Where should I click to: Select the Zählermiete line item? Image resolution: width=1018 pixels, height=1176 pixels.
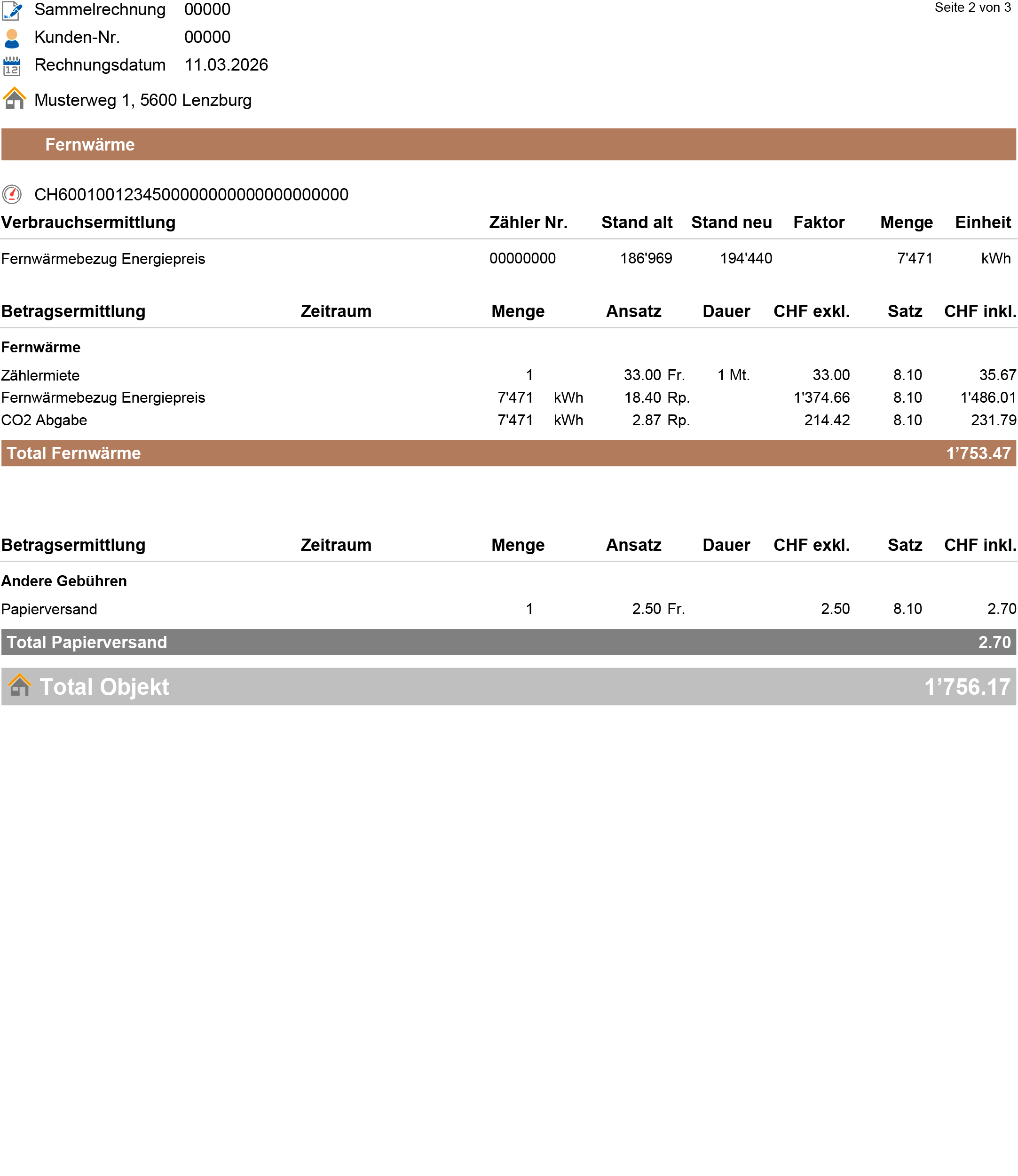coord(40,375)
